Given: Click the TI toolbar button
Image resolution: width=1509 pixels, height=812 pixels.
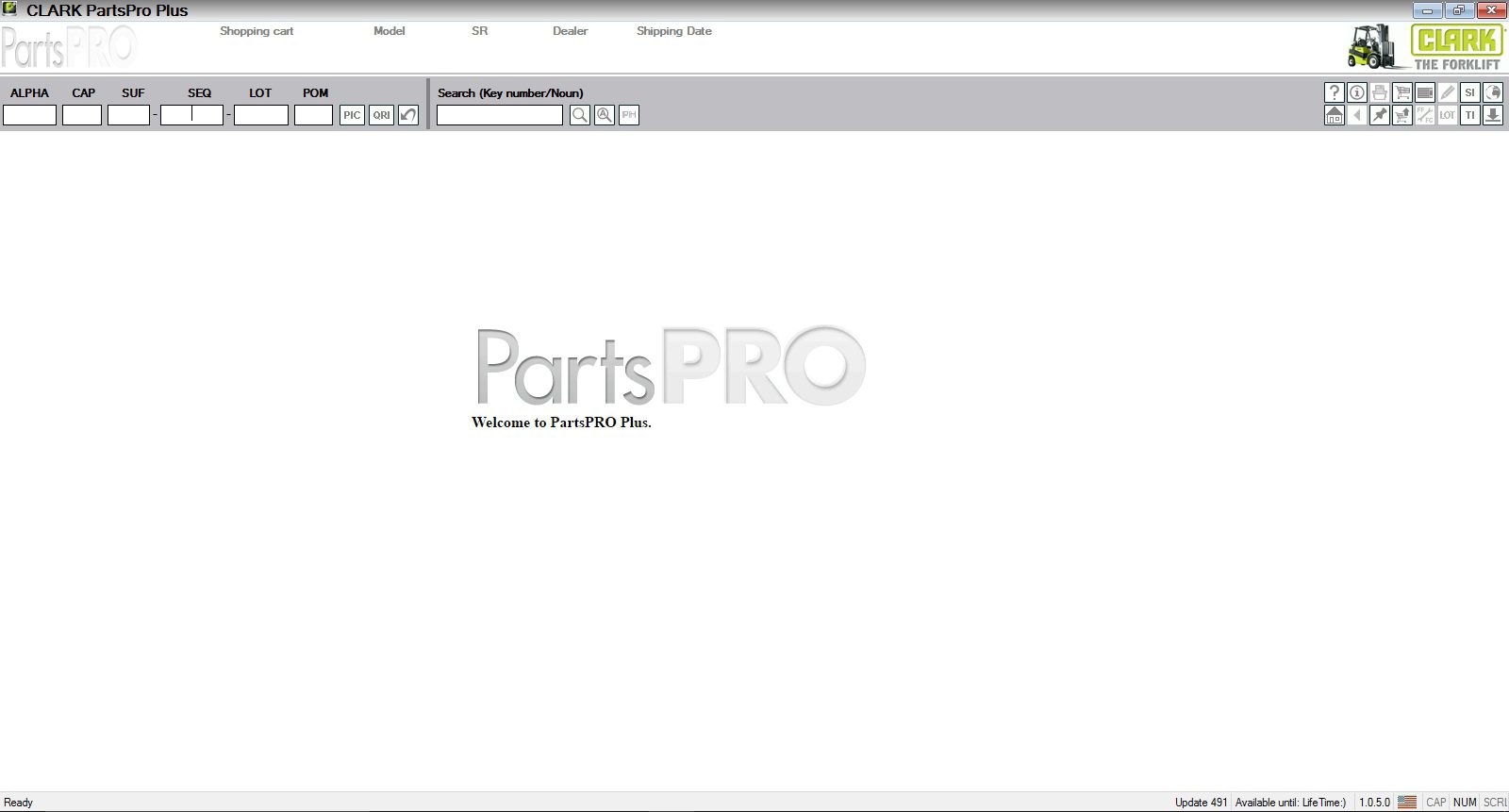Looking at the screenshot, I should click(x=1469, y=115).
